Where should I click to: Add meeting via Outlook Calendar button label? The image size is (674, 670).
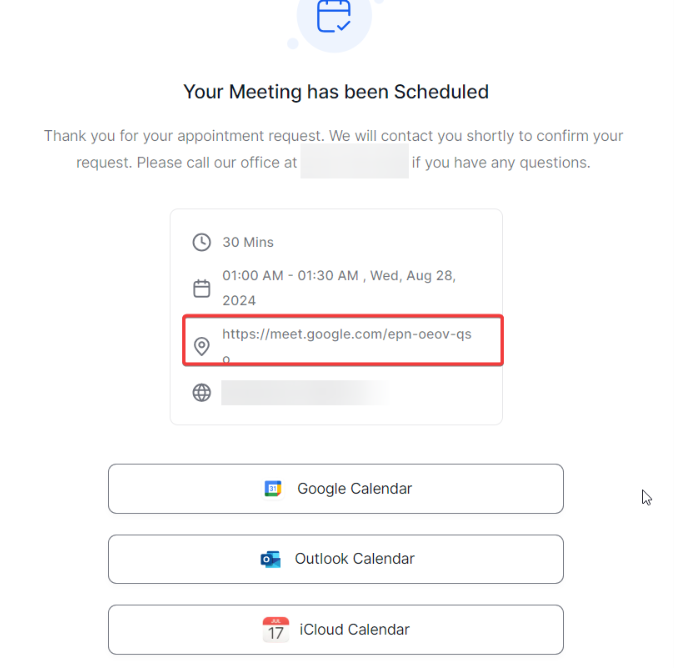click(354, 559)
